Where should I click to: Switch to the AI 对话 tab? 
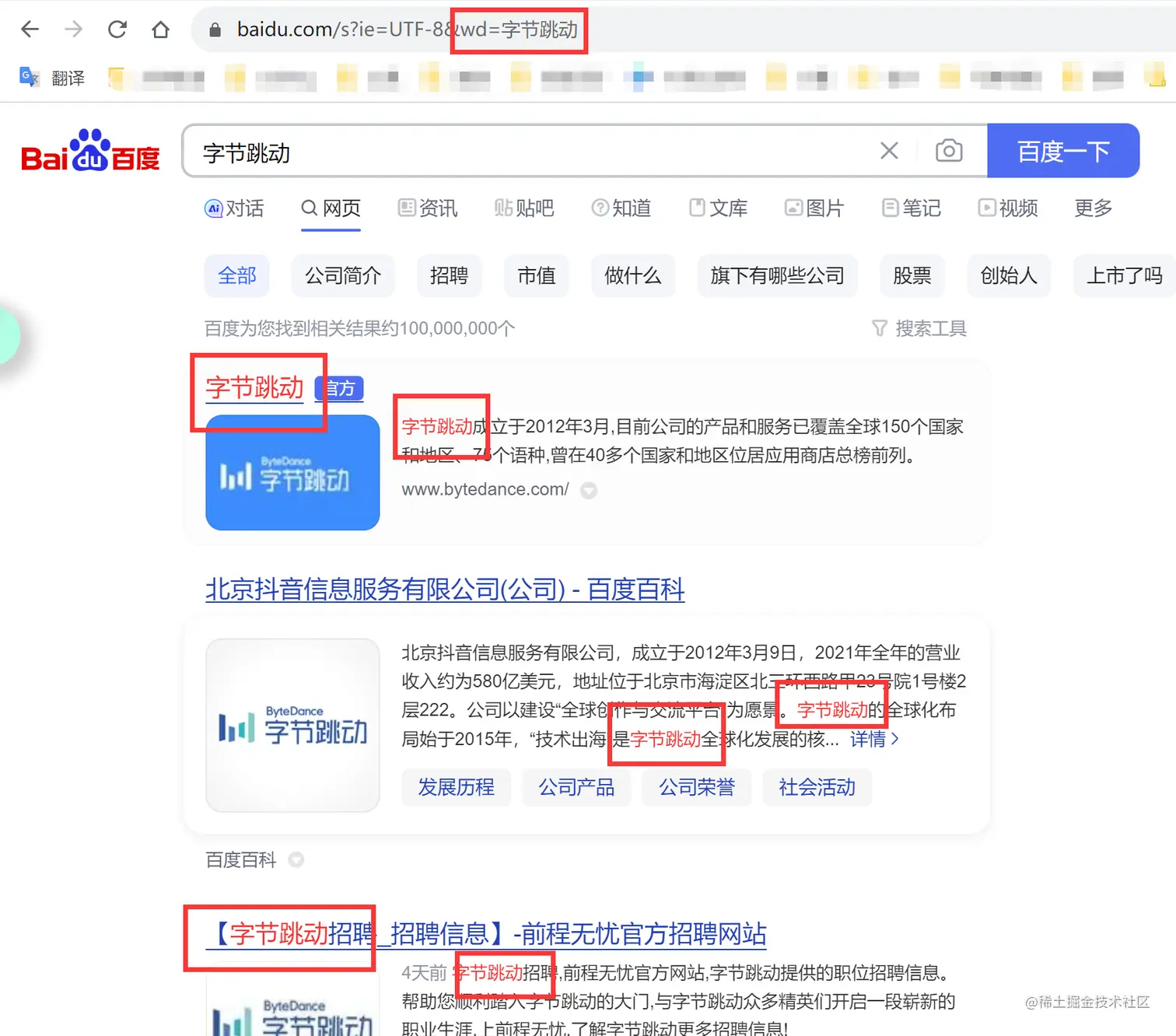click(234, 208)
